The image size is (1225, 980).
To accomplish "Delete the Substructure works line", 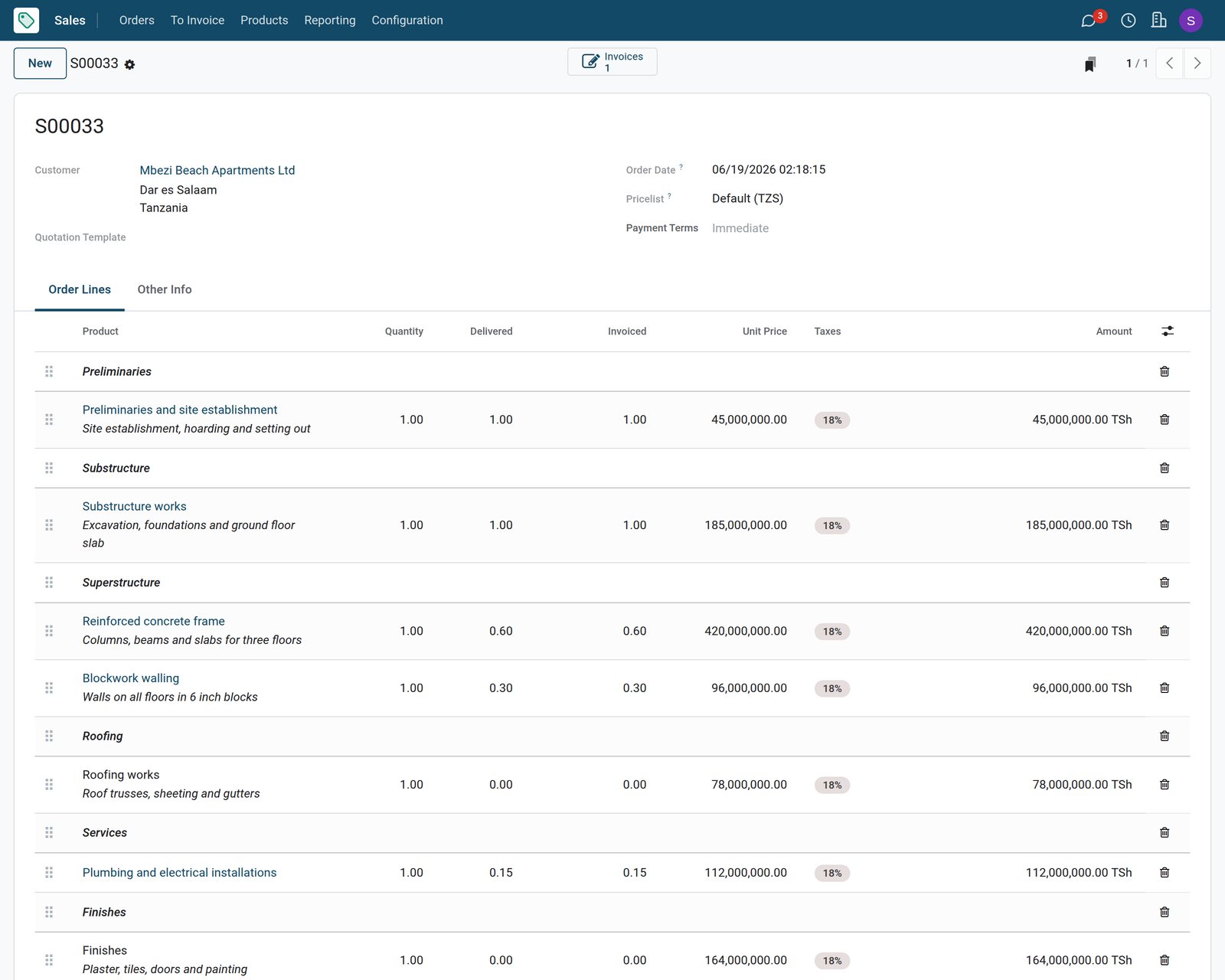I will 1164,525.
